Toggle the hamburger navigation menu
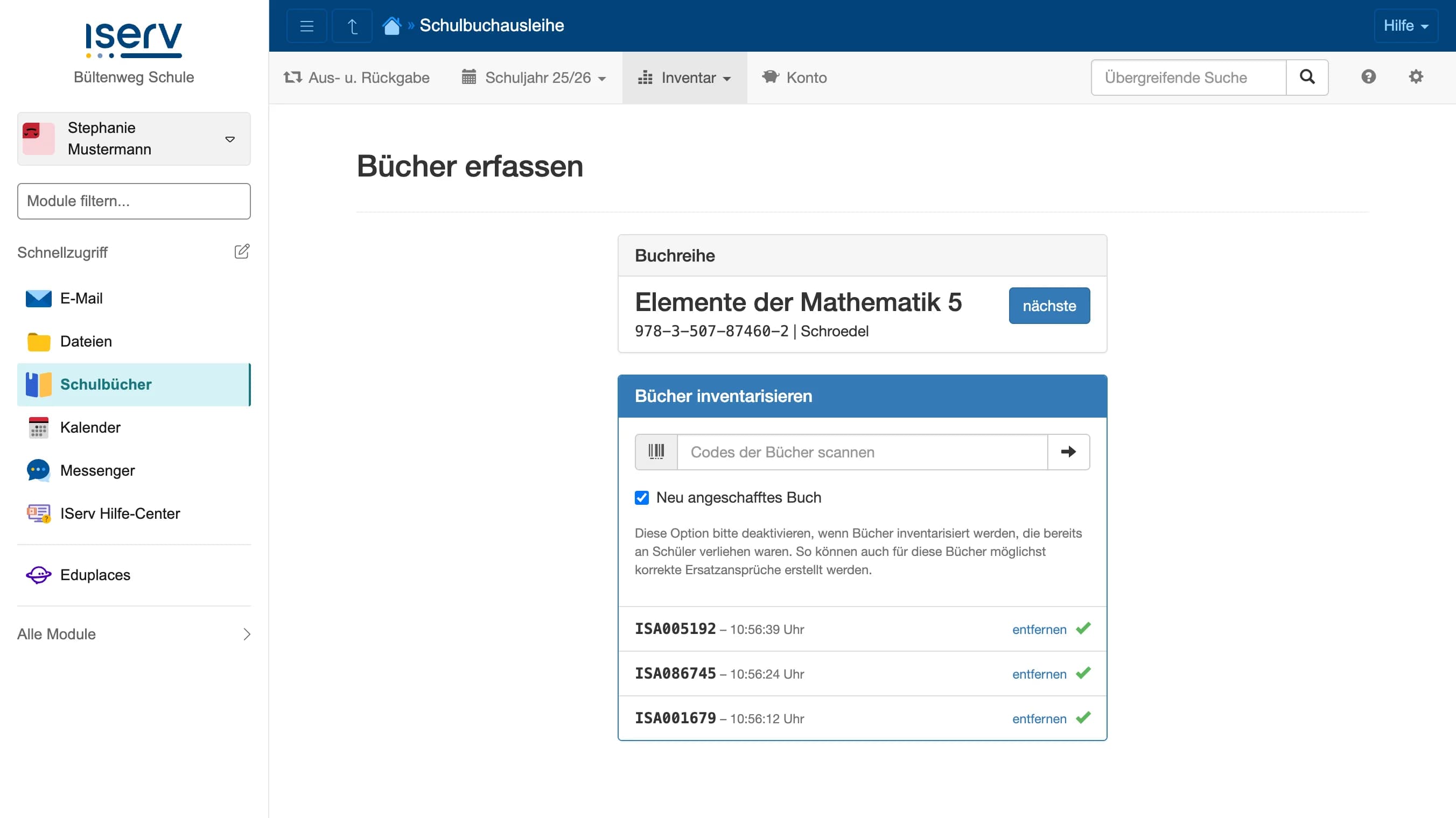 click(x=306, y=25)
